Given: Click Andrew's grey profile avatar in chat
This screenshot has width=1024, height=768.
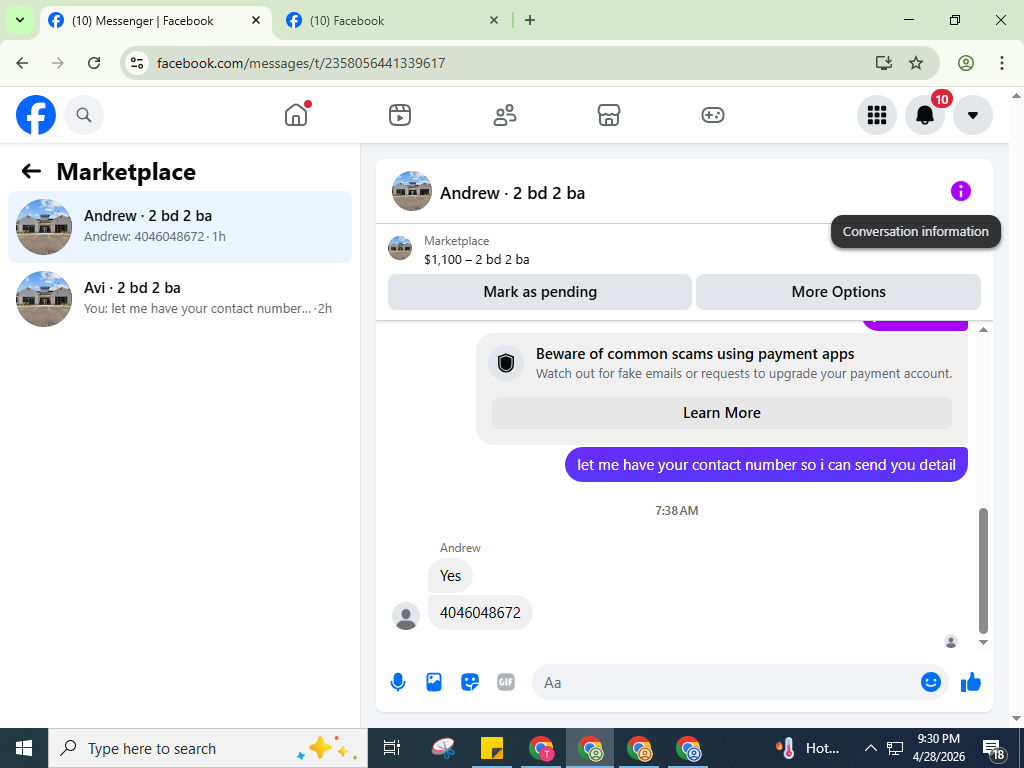Looking at the screenshot, I should pyautogui.click(x=406, y=616).
